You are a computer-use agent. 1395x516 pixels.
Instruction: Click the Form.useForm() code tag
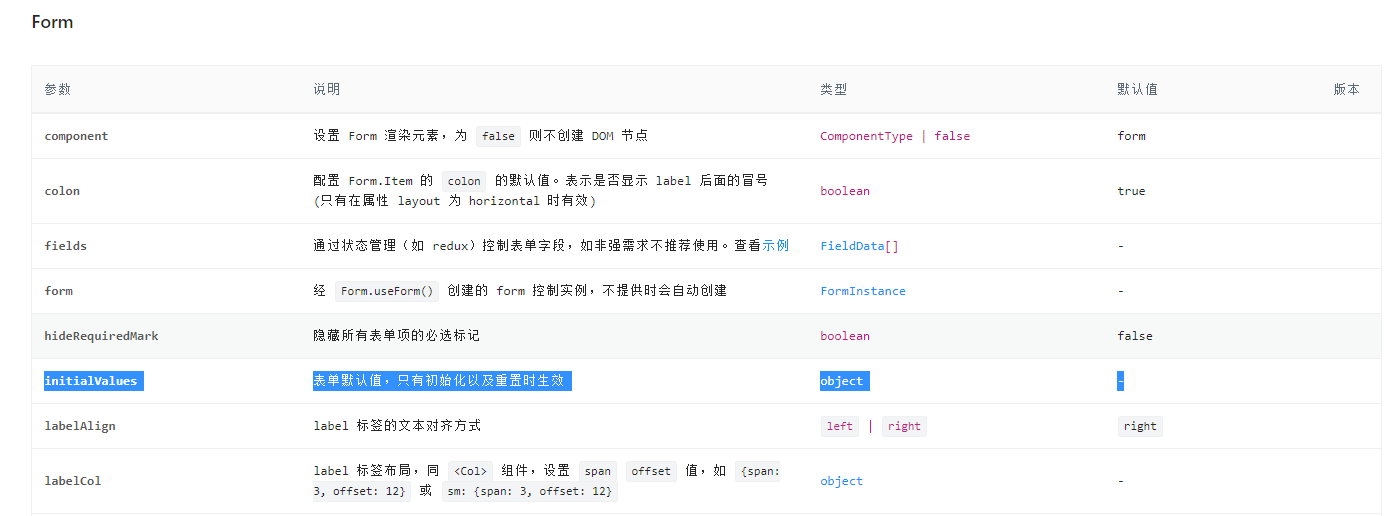(x=387, y=291)
